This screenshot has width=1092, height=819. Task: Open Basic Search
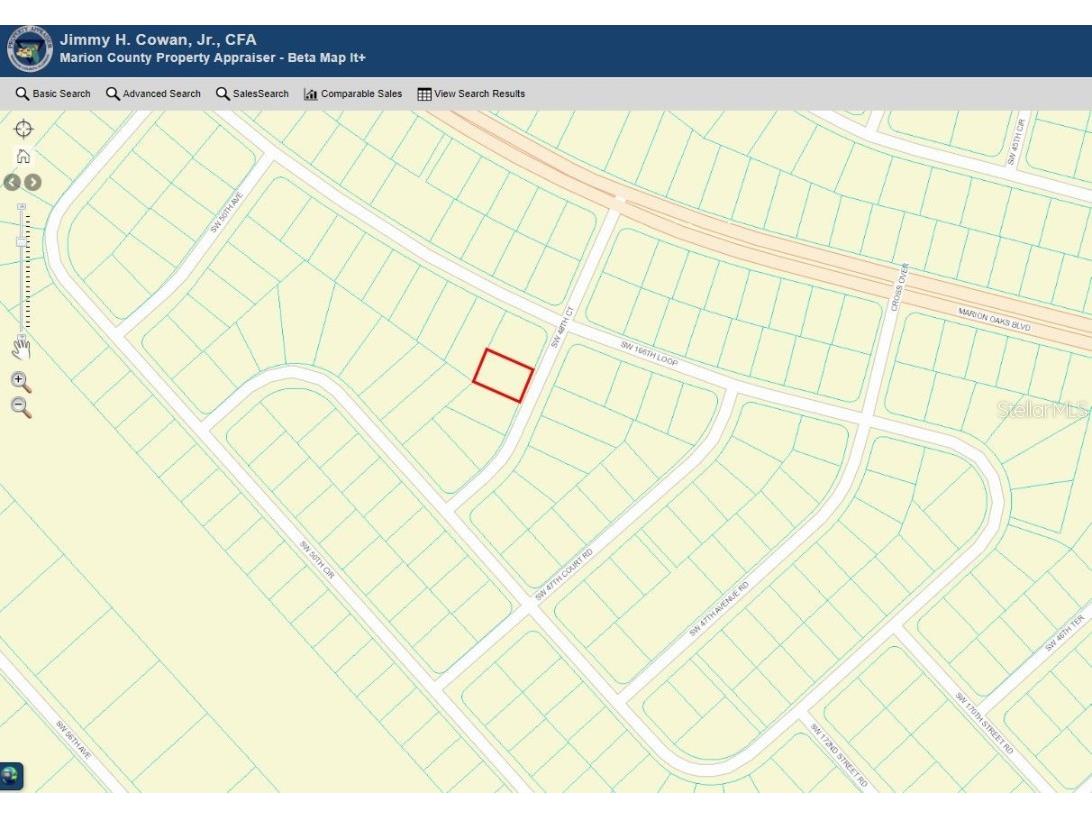pos(53,94)
